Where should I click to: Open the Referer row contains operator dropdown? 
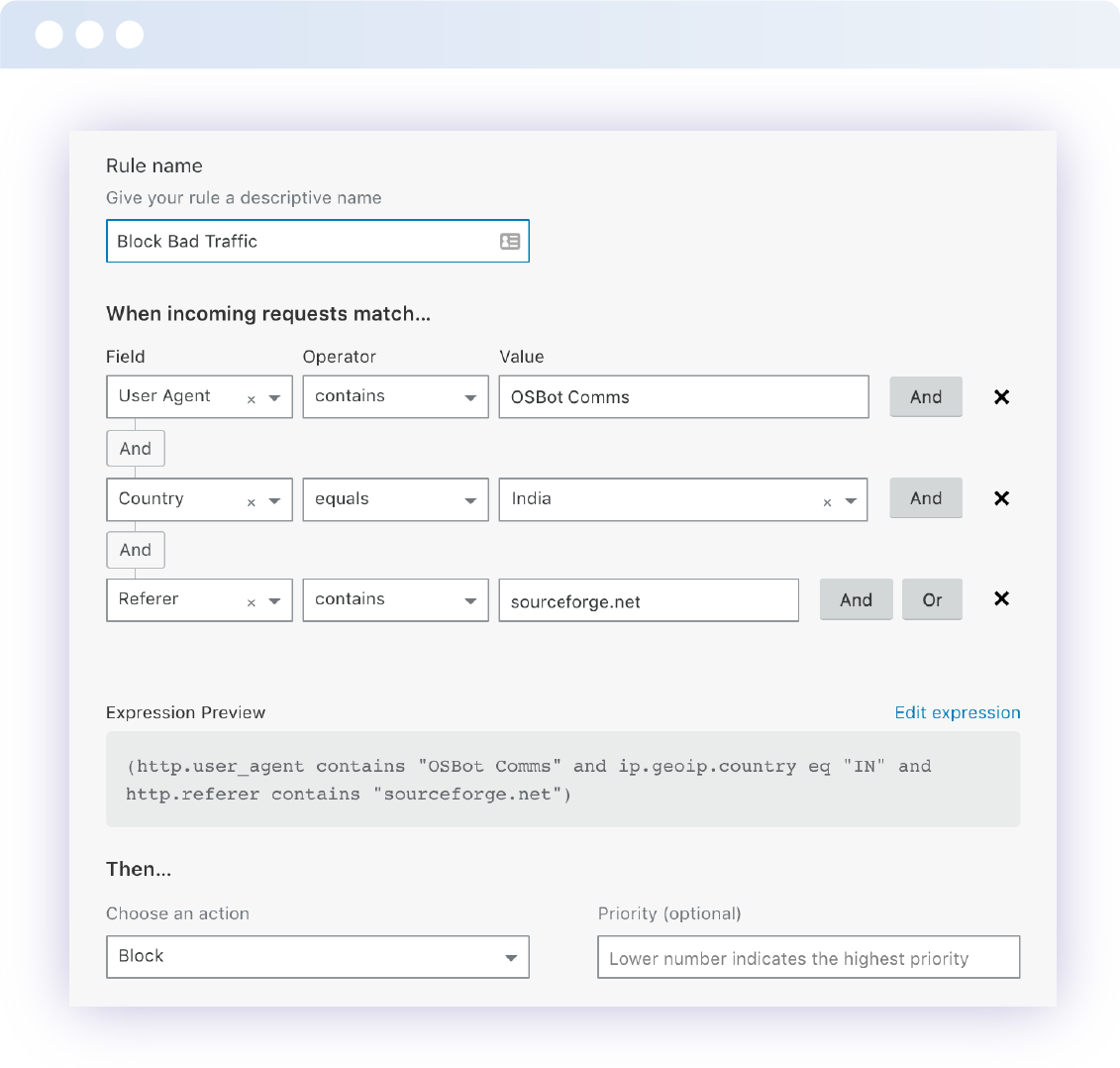pos(470,601)
